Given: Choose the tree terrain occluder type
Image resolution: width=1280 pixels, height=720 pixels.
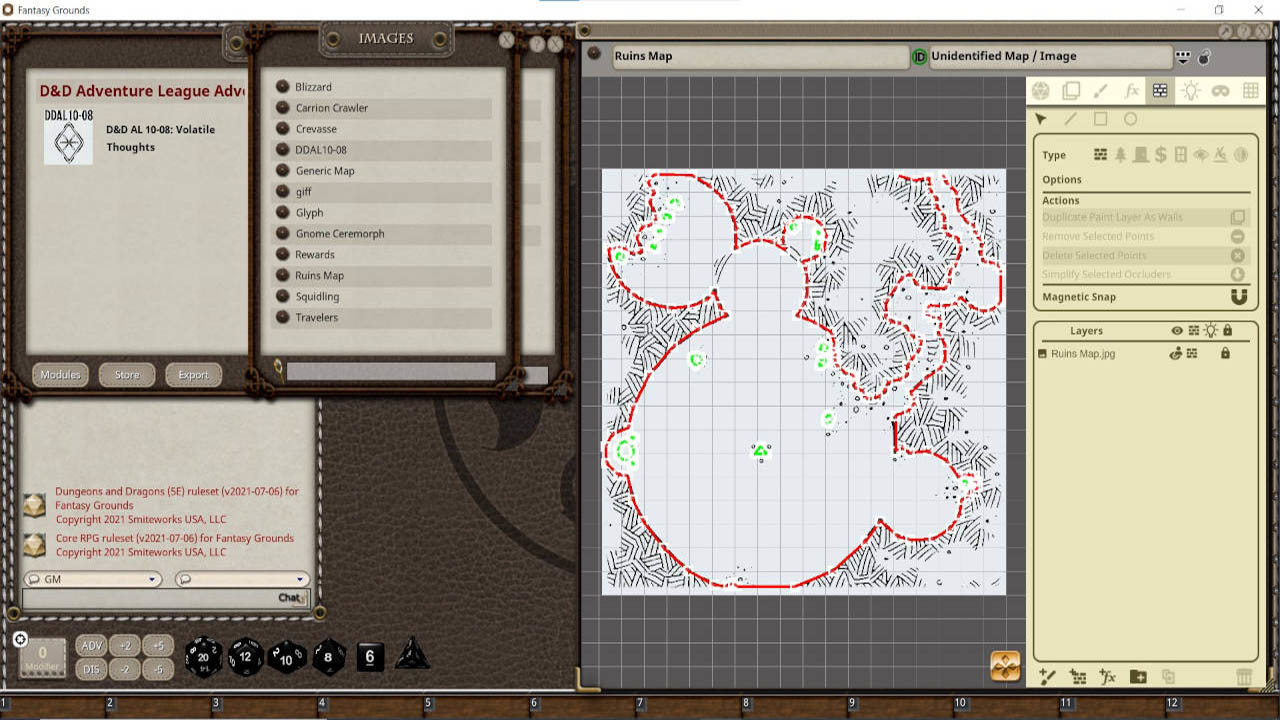Looking at the screenshot, I should click(1120, 155).
